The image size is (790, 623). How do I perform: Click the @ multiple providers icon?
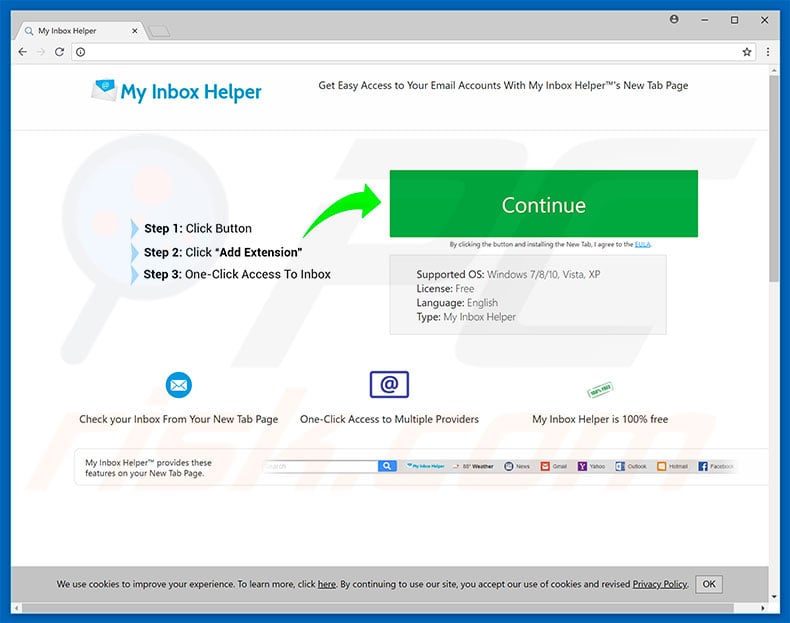pos(389,384)
